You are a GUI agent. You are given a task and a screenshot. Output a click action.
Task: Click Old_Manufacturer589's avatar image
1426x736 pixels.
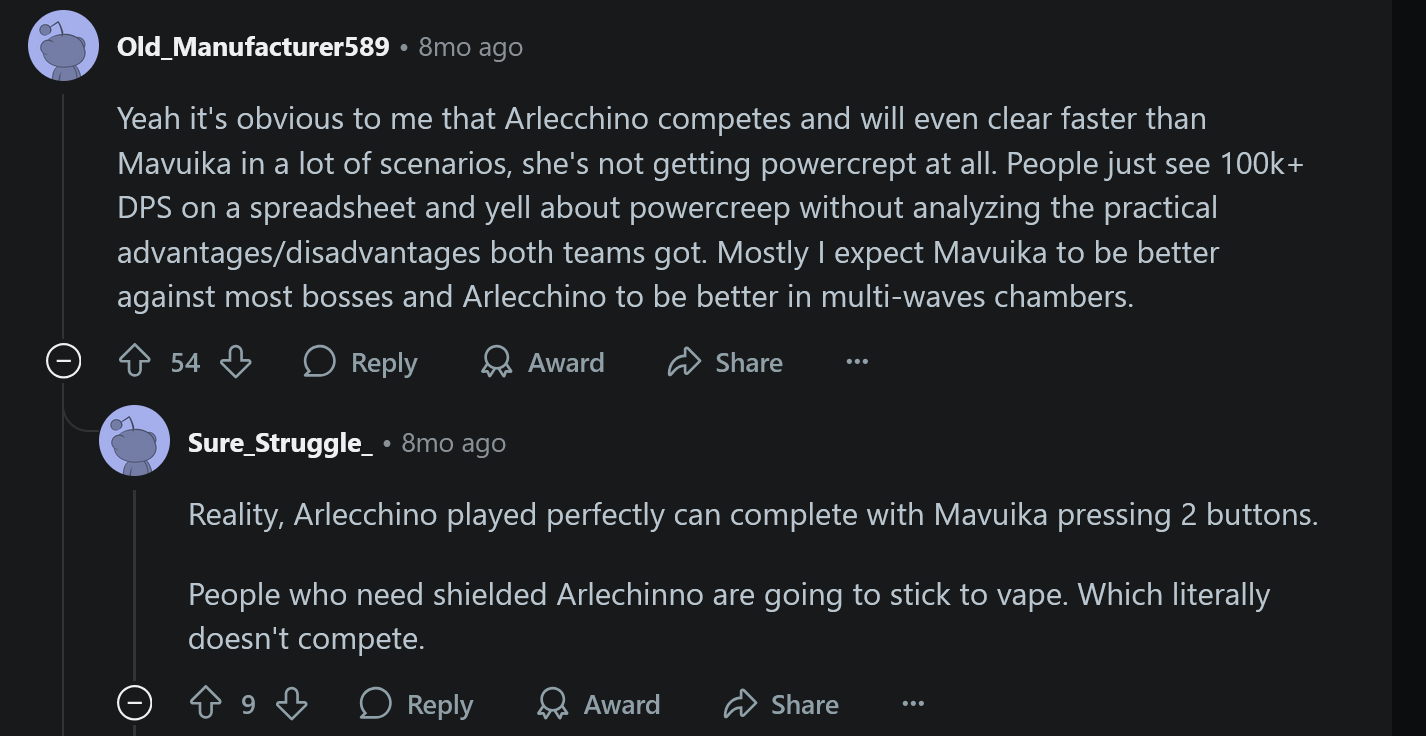(x=63, y=46)
